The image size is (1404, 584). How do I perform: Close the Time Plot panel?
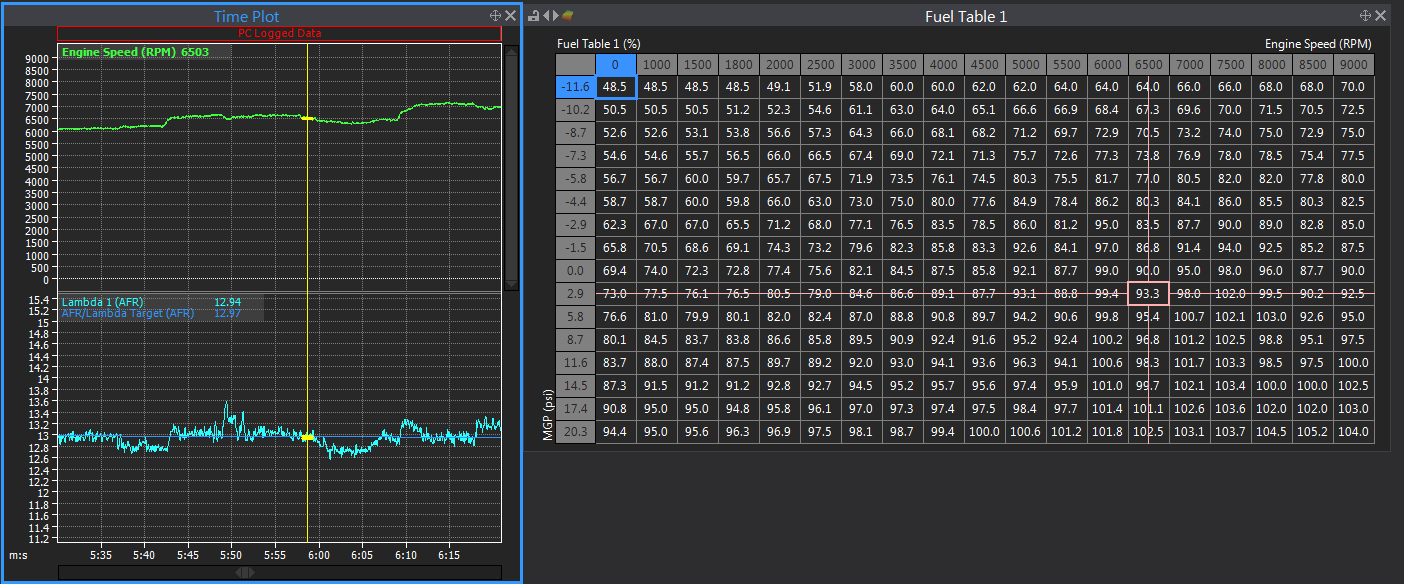tap(510, 16)
